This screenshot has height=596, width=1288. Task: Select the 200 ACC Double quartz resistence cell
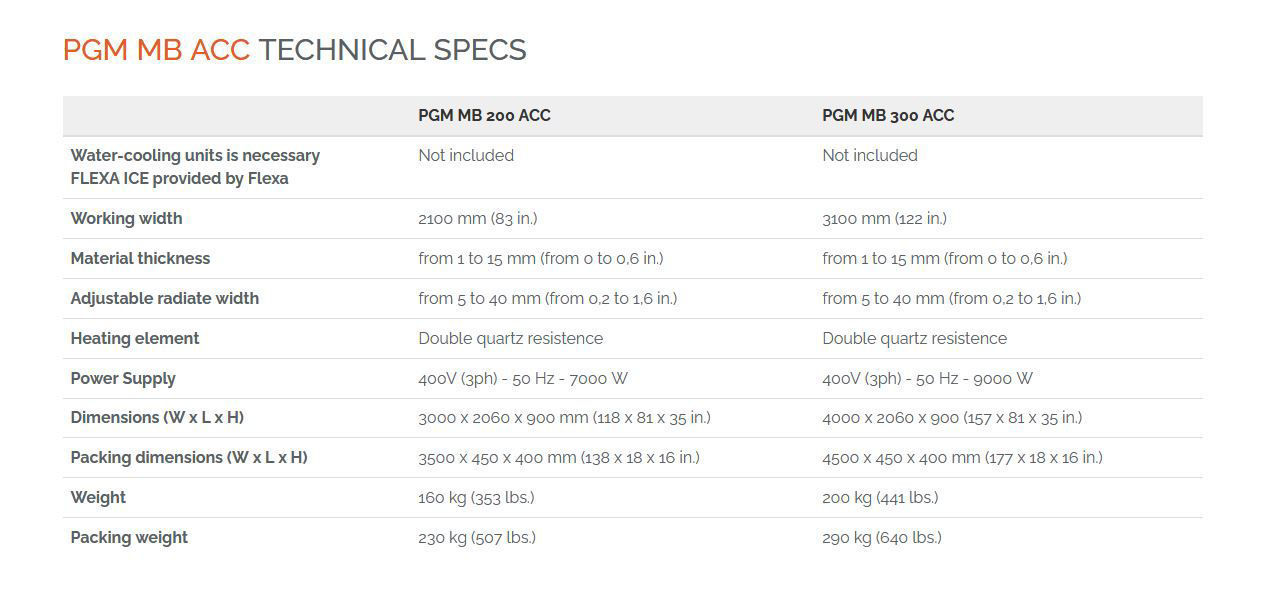(510, 338)
